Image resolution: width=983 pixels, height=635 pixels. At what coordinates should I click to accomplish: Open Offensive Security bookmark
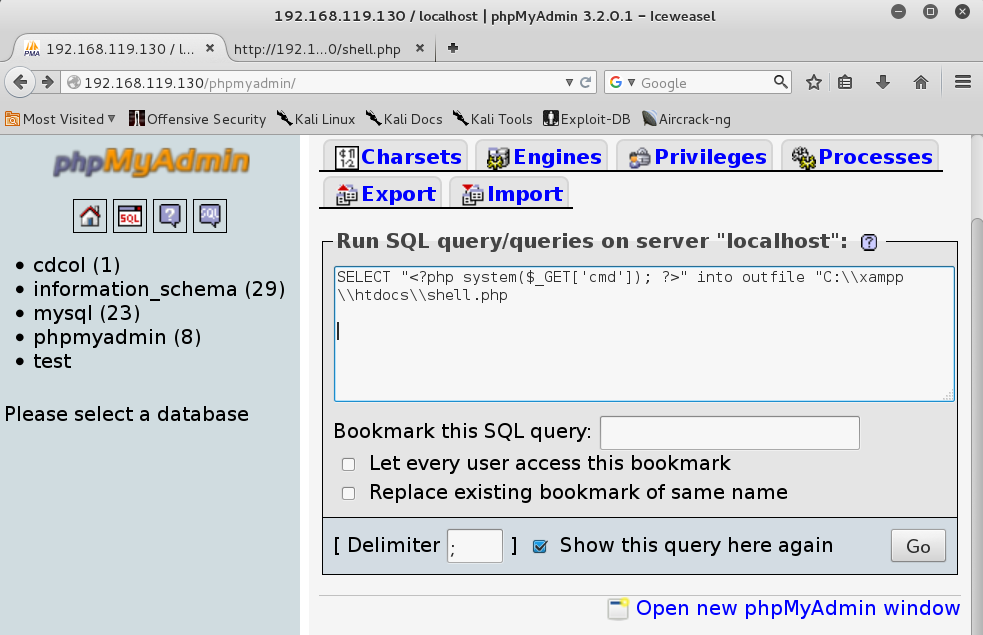(197, 119)
